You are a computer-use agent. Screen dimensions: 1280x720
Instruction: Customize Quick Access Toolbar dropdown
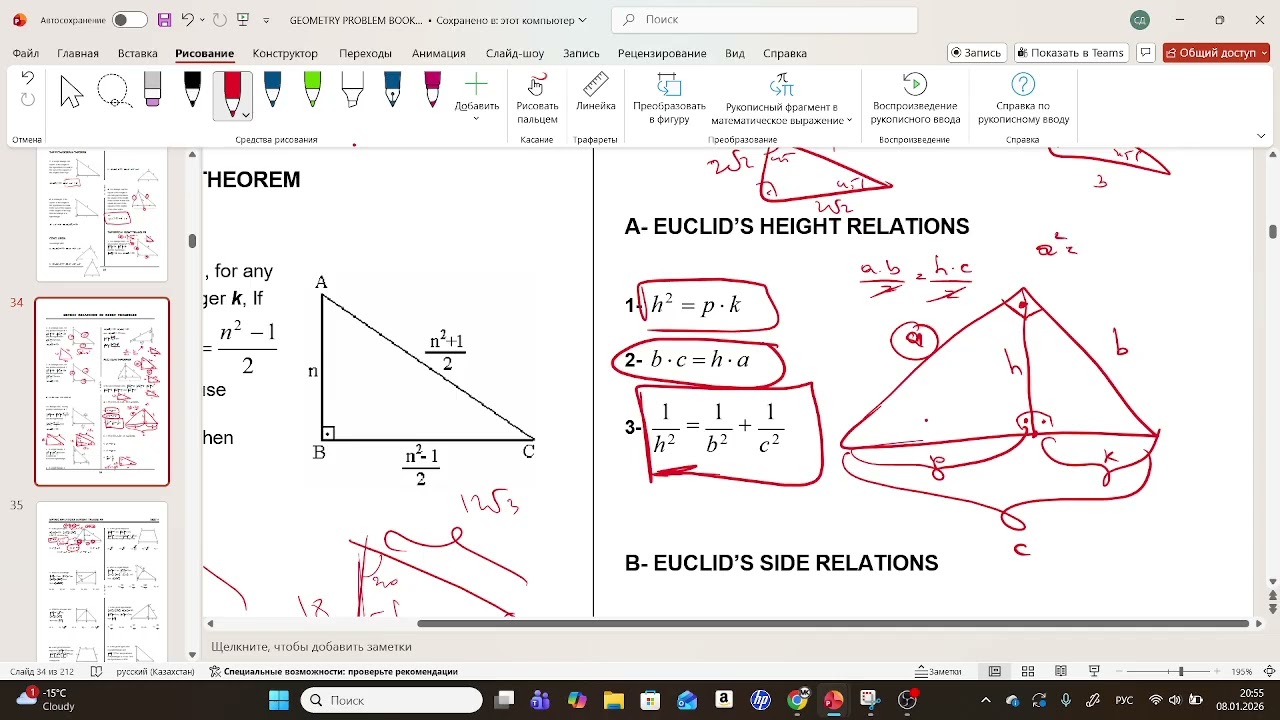point(266,20)
